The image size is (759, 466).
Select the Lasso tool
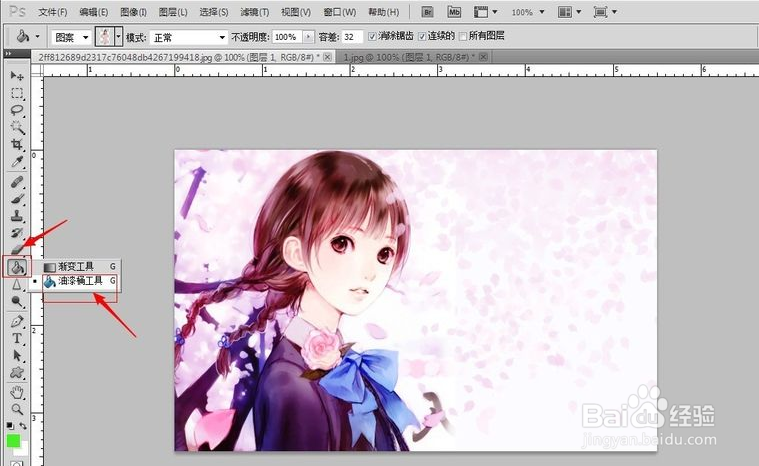17,110
